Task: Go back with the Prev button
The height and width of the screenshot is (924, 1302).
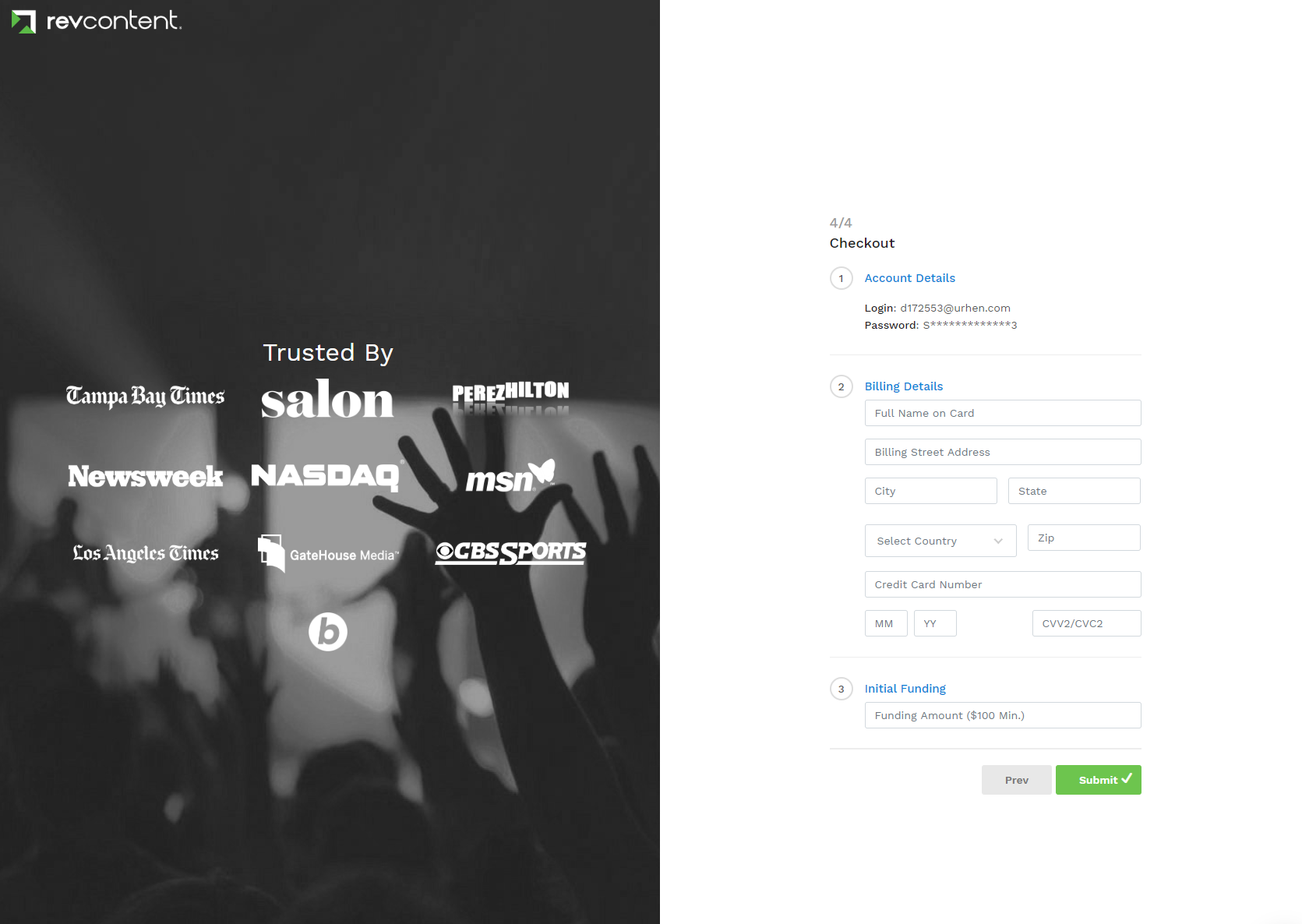Action: tap(1017, 780)
